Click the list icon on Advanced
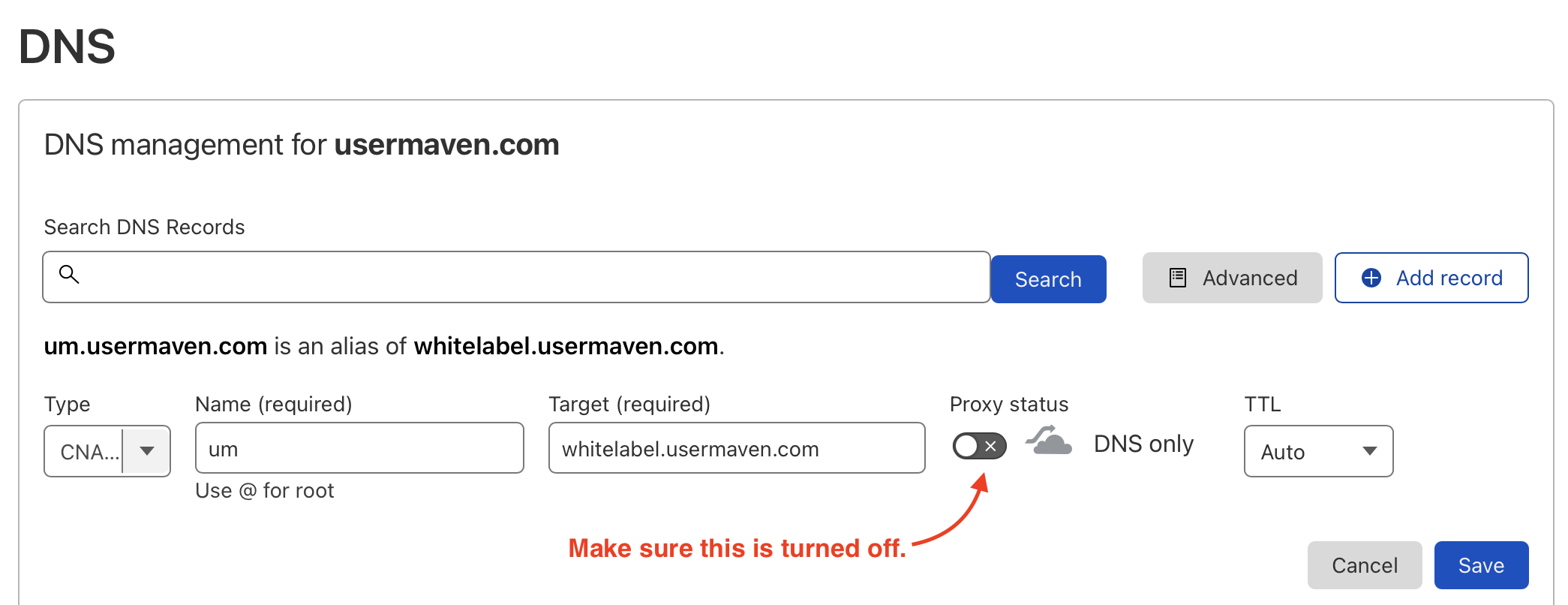This screenshot has height=605, width=1568. click(1178, 278)
